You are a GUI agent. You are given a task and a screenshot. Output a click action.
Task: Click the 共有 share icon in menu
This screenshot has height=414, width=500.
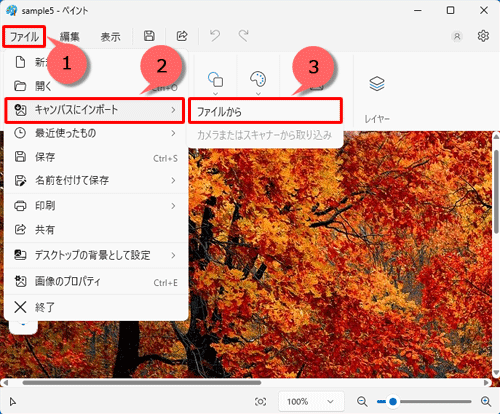click(20, 230)
